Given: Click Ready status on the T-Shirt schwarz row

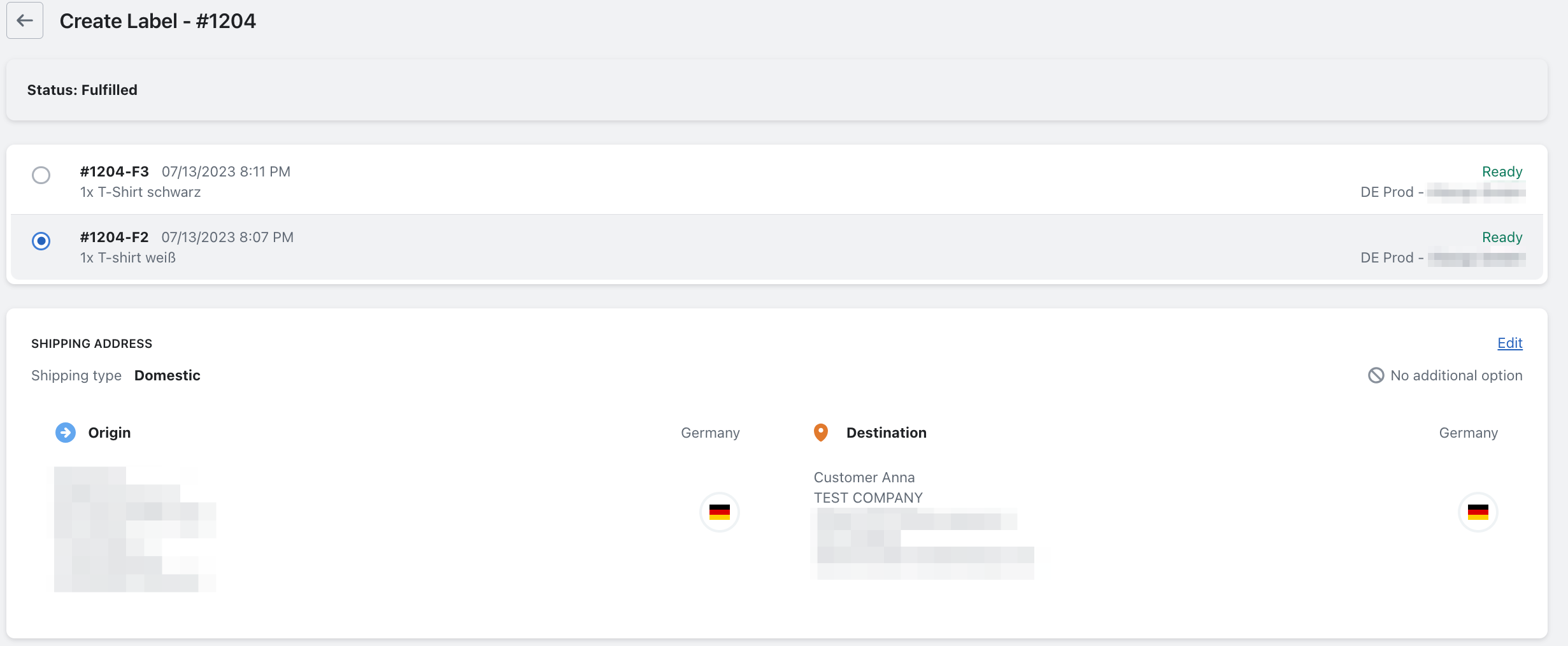Looking at the screenshot, I should click(1502, 171).
